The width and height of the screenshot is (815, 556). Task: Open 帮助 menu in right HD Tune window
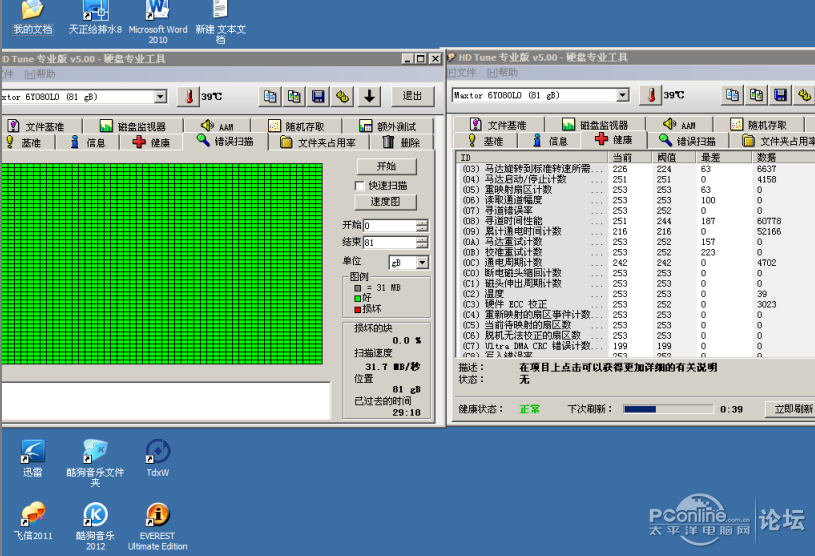pyautogui.click(x=502, y=73)
